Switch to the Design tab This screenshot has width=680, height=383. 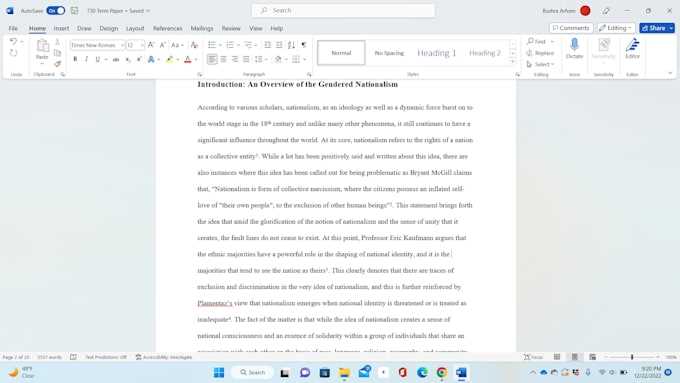coord(108,28)
